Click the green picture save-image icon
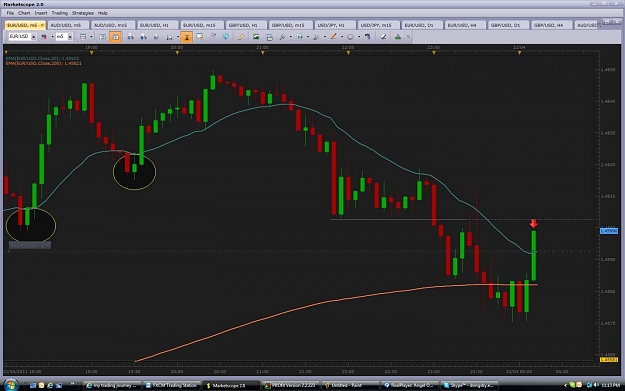This screenshot has height=391, width=625. tap(256, 37)
